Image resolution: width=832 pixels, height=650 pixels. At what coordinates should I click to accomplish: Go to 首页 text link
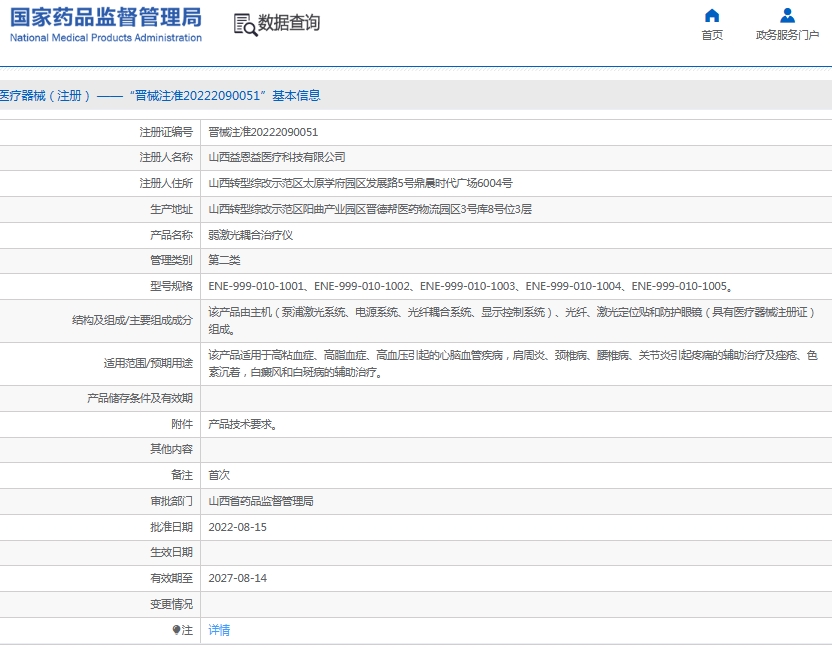pos(712,35)
